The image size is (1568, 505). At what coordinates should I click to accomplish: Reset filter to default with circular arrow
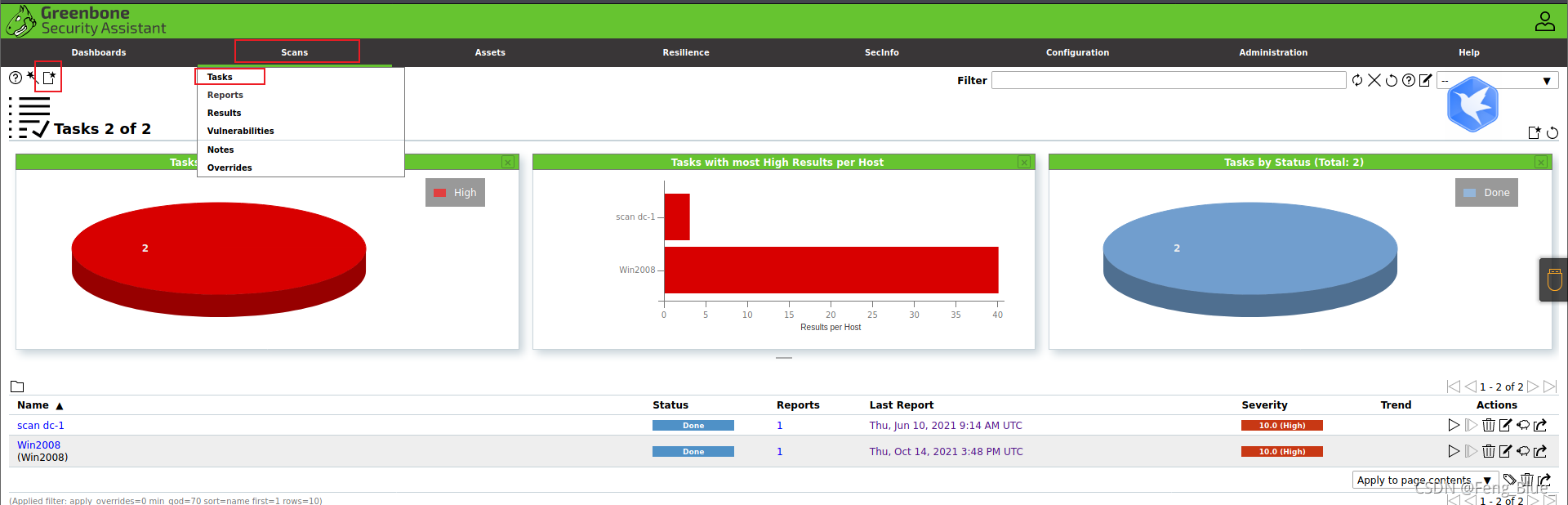click(1392, 80)
